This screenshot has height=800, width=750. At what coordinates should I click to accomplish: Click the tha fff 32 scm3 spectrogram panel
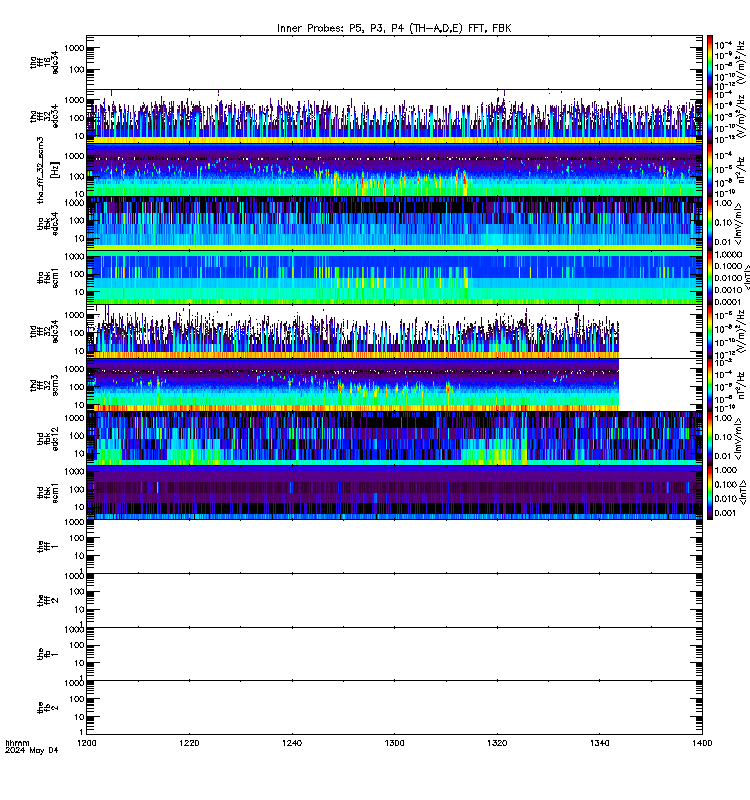[x=394, y=170]
